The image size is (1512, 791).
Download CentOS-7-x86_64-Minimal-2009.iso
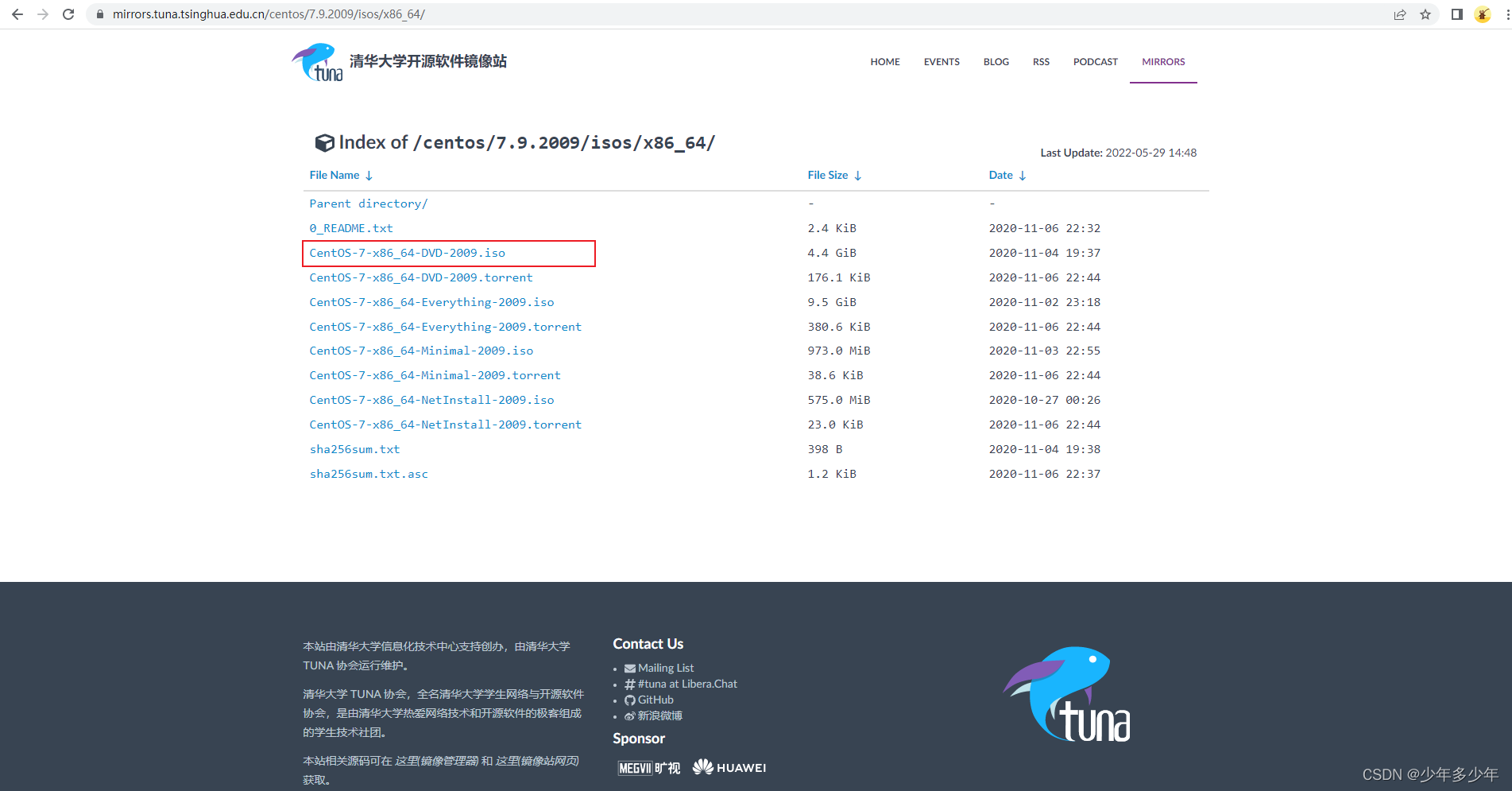tap(421, 351)
